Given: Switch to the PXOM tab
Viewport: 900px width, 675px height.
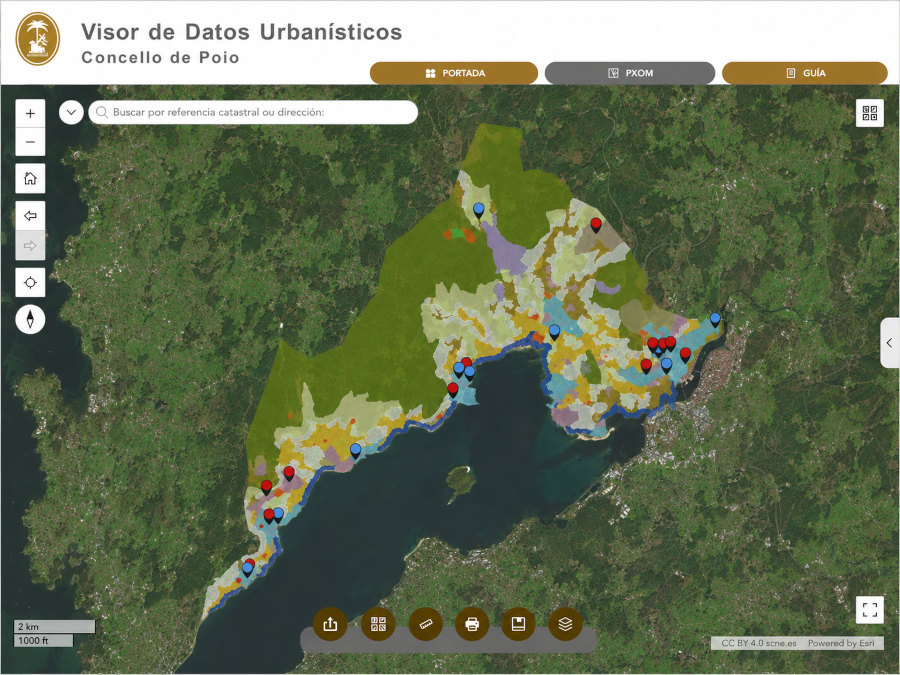Looking at the screenshot, I should click(x=630, y=73).
